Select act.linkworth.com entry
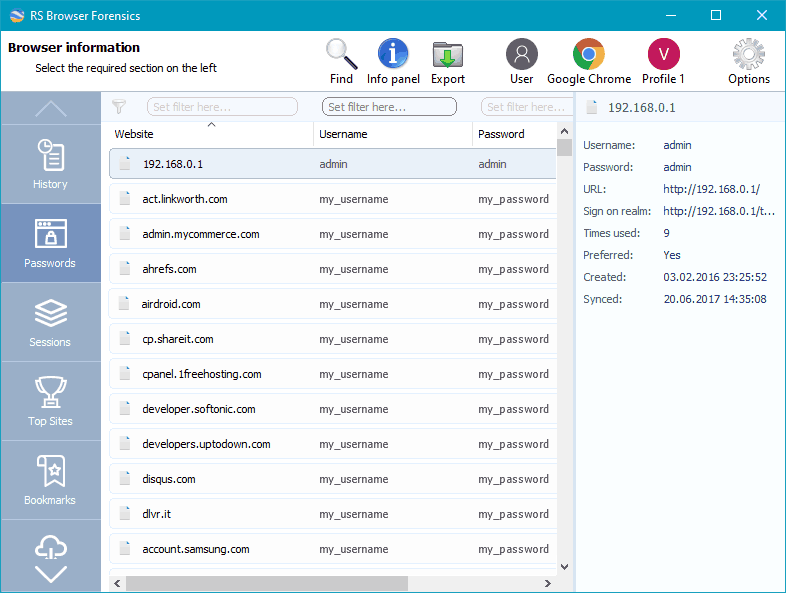The image size is (786, 593). [333, 199]
